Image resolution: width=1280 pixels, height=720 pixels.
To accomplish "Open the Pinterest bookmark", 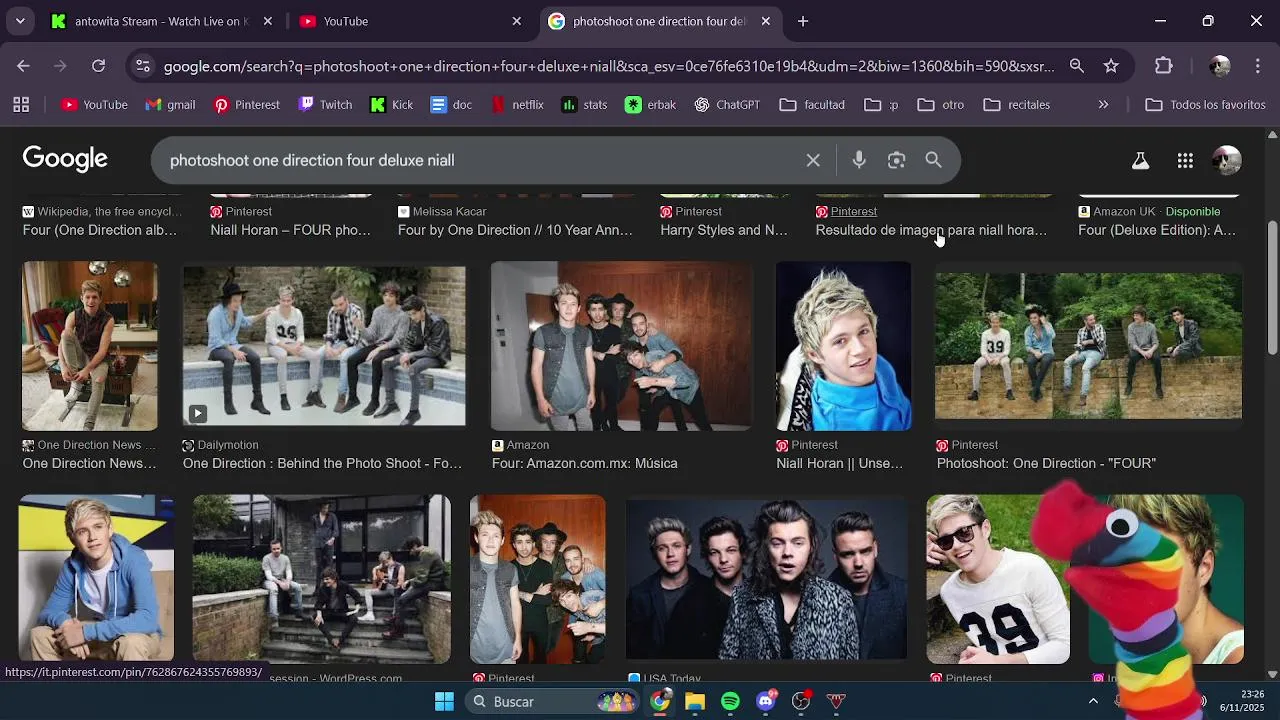I will coord(246,105).
